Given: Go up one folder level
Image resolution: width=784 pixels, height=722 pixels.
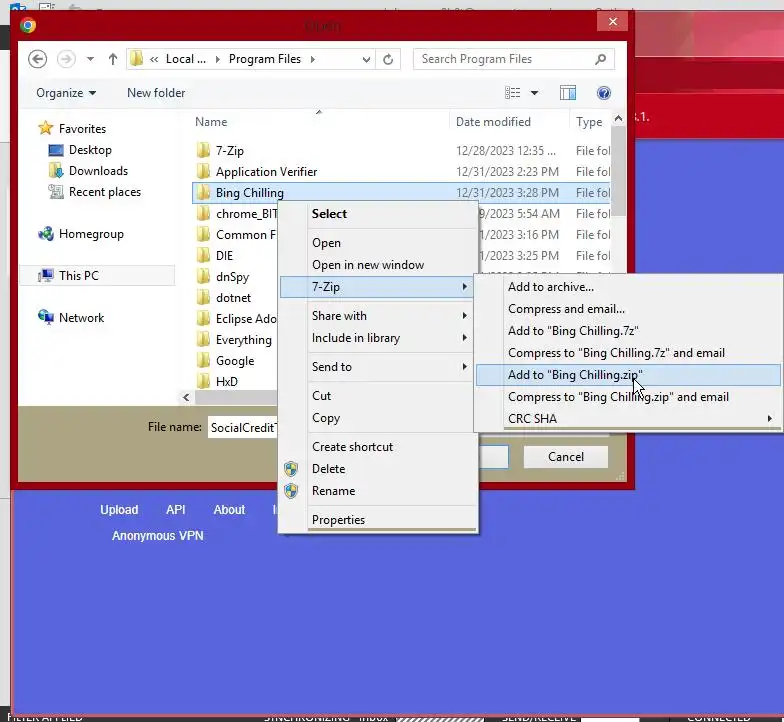Looking at the screenshot, I should point(112,59).
